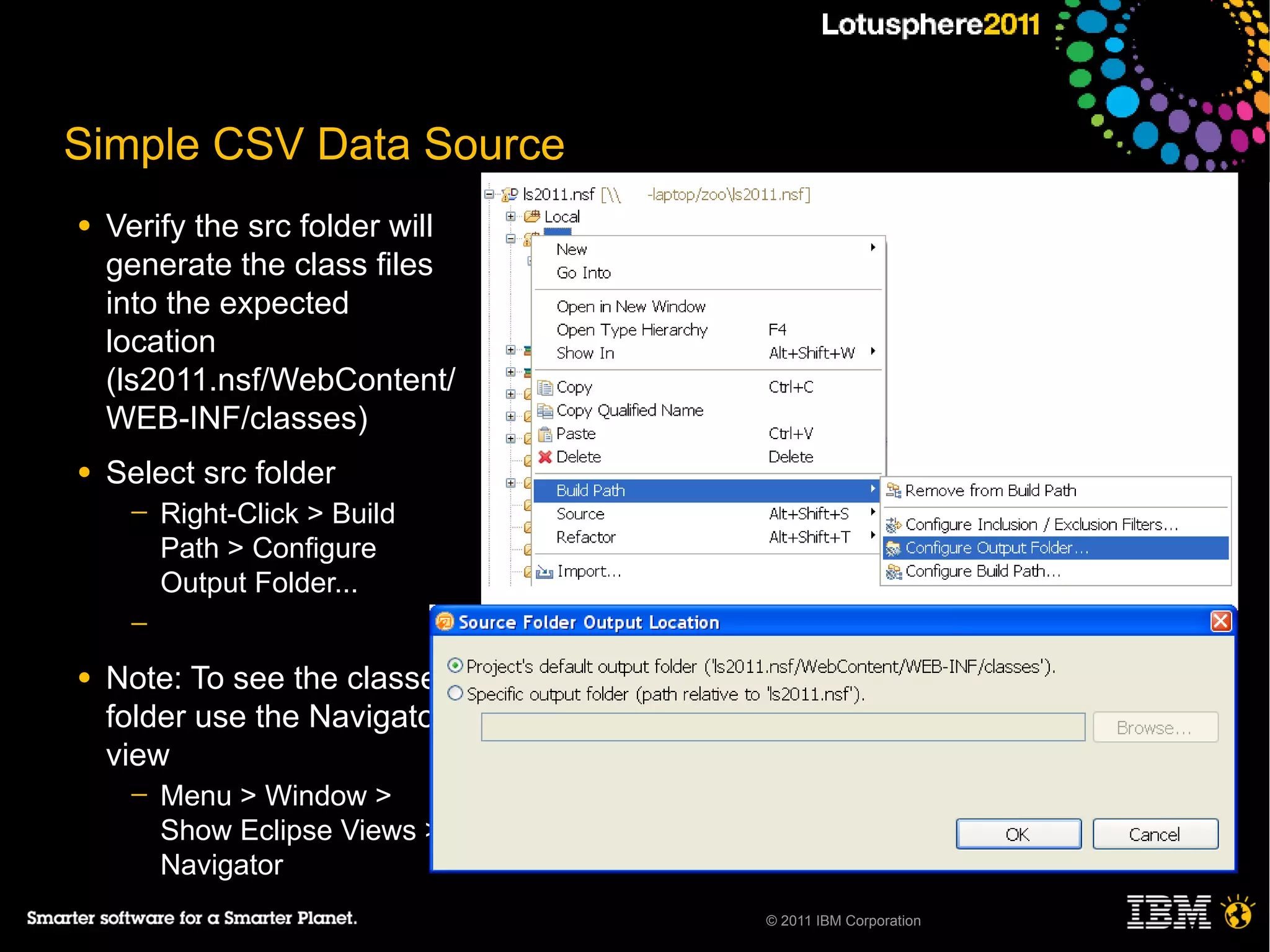The image size is (1270, 952).
Task: Select Configure Build Path... entry
Action: [1056, 571]
